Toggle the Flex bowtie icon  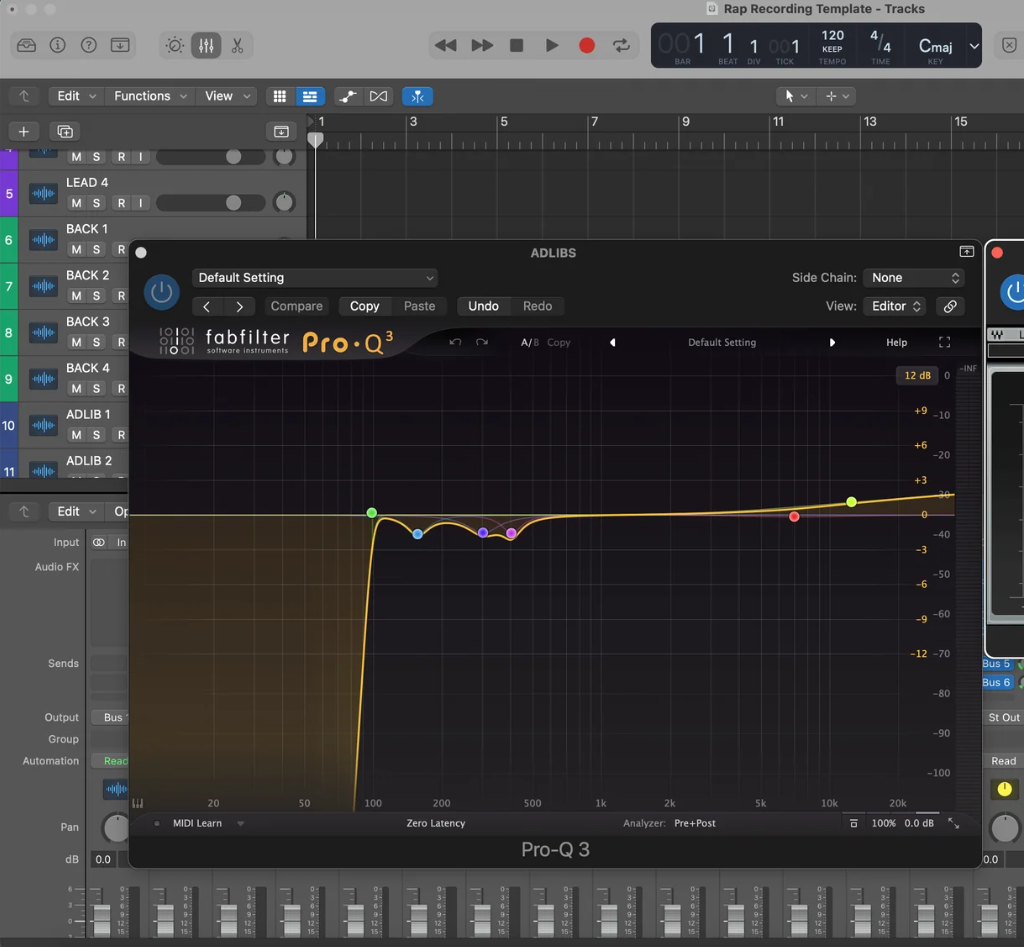378,96
